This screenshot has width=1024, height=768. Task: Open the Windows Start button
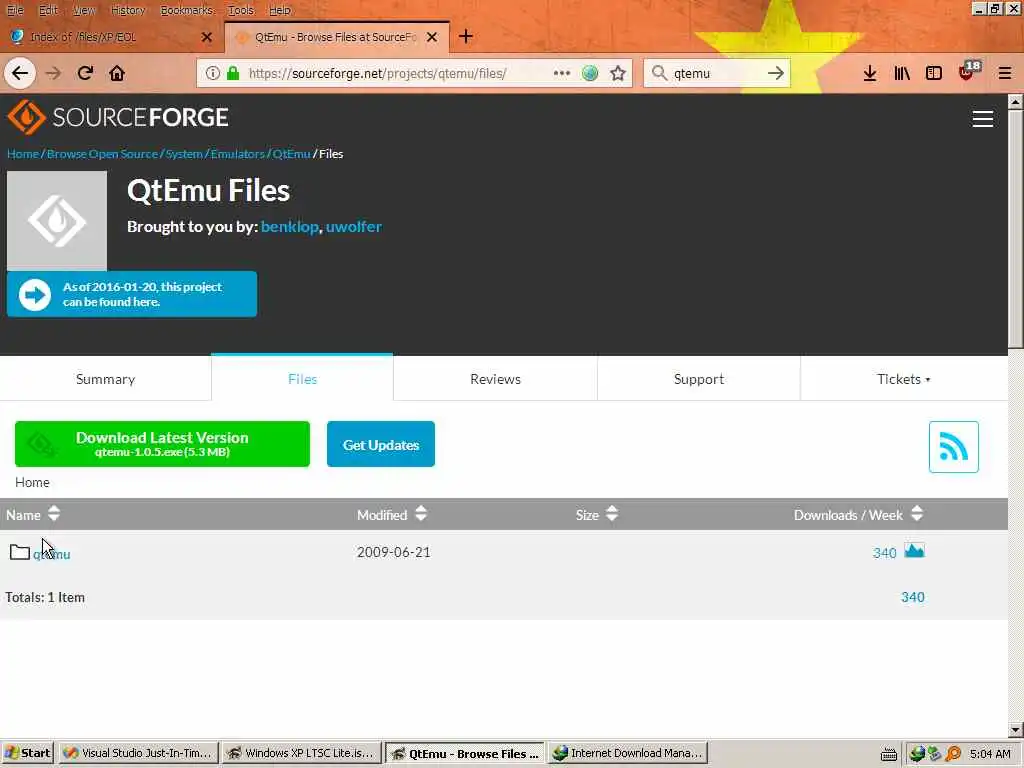pyautogui.click(x=27, y=753)
